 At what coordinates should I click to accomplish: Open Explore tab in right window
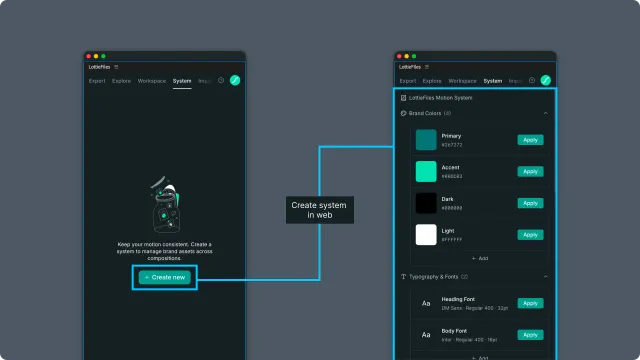coord(432,81)
